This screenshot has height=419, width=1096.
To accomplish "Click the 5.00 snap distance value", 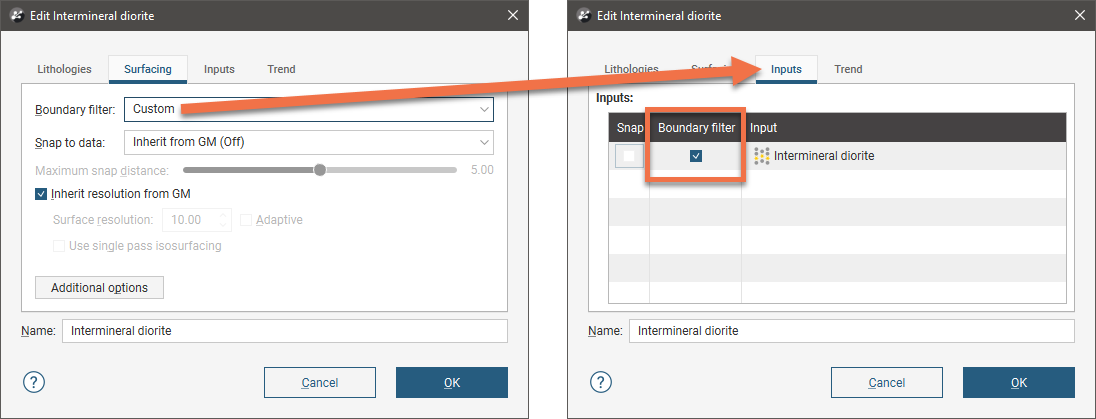I will point(482,170).
